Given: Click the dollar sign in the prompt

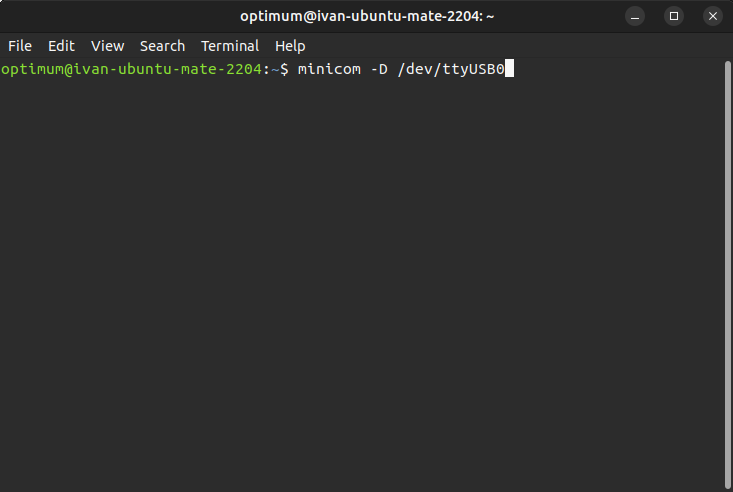Looking at the screenshot, I should click(284, 69).
